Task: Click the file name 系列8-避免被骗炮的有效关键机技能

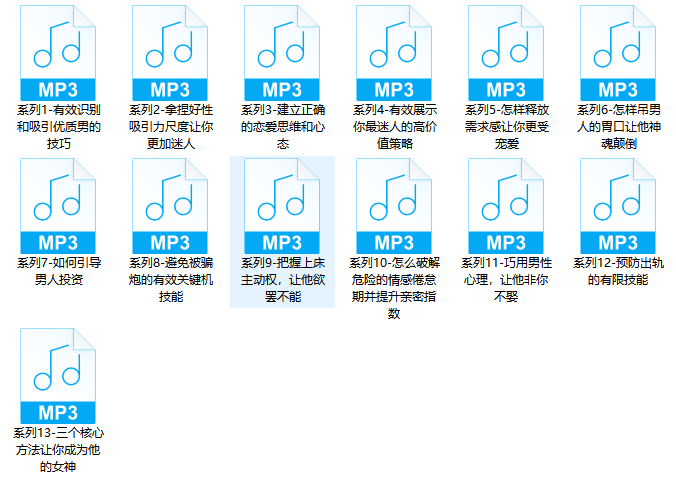Action: pyautogui.click(x=171, y=280)
